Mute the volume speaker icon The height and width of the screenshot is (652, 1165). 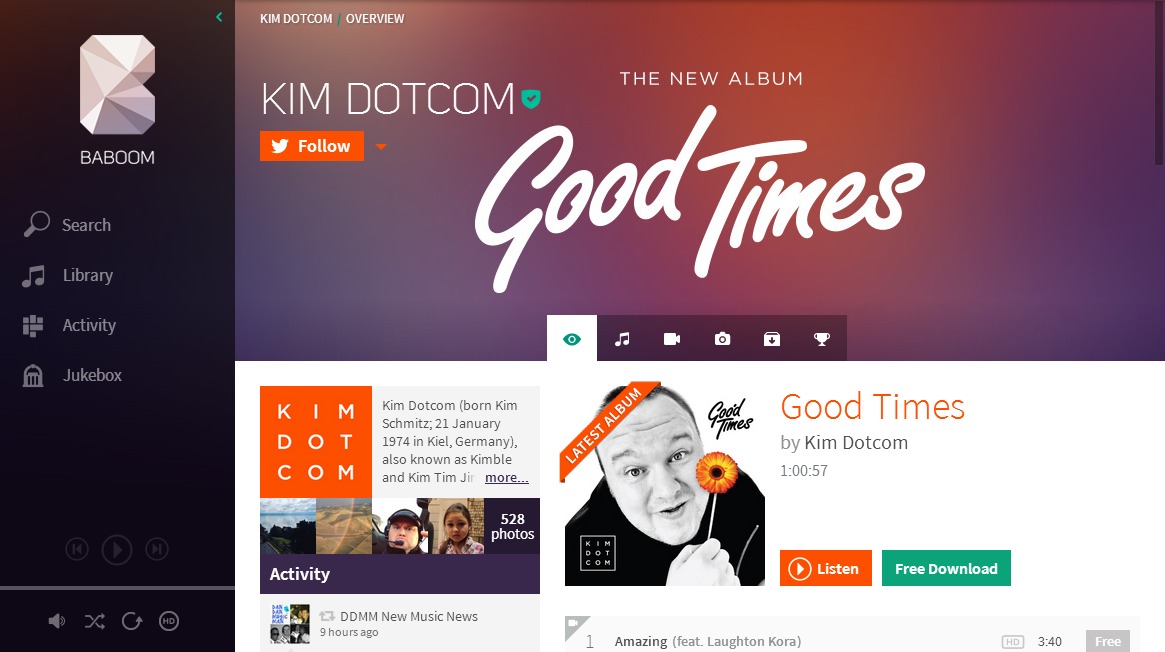click(x=56, y=622)
